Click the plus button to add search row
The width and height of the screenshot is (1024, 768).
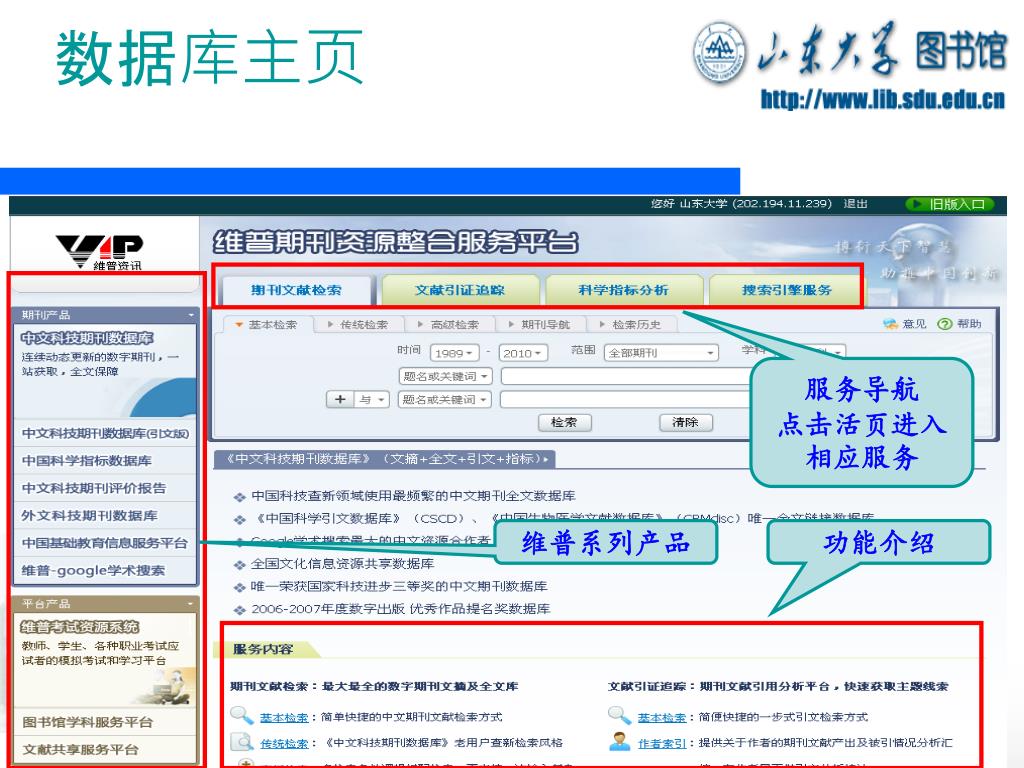pos(340,399)
